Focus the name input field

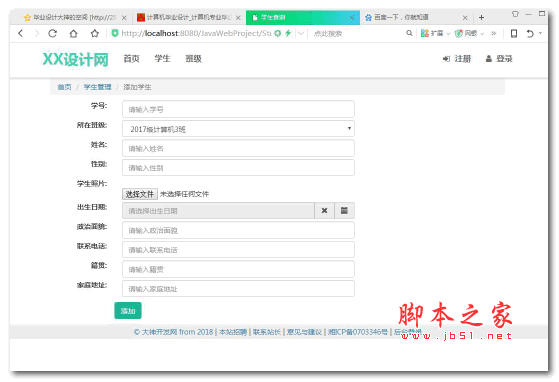(238, 148)
